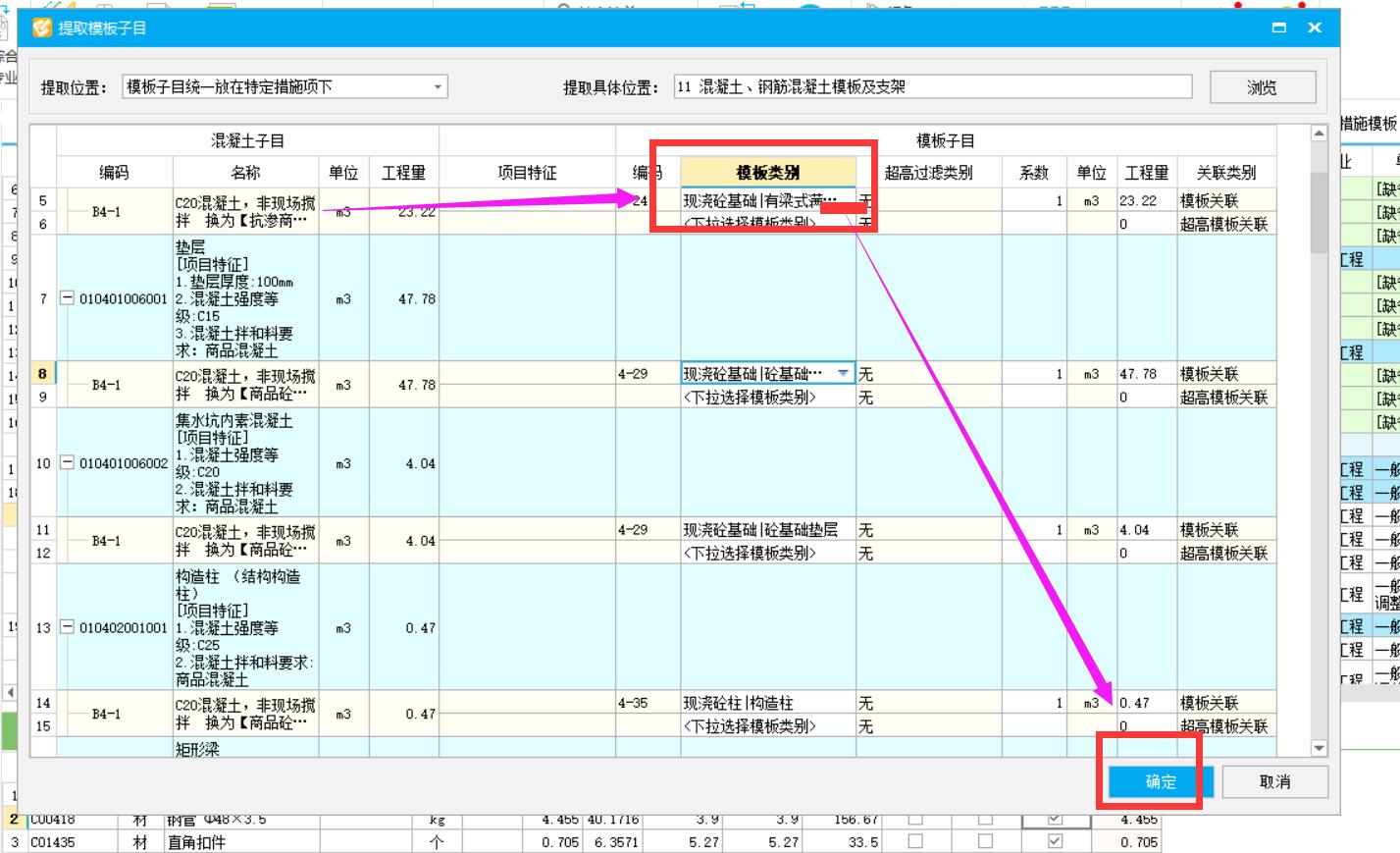Close the 提取模板子目 dialog
This screenshot has width=1400, height=853.
tap(1315, 27)
